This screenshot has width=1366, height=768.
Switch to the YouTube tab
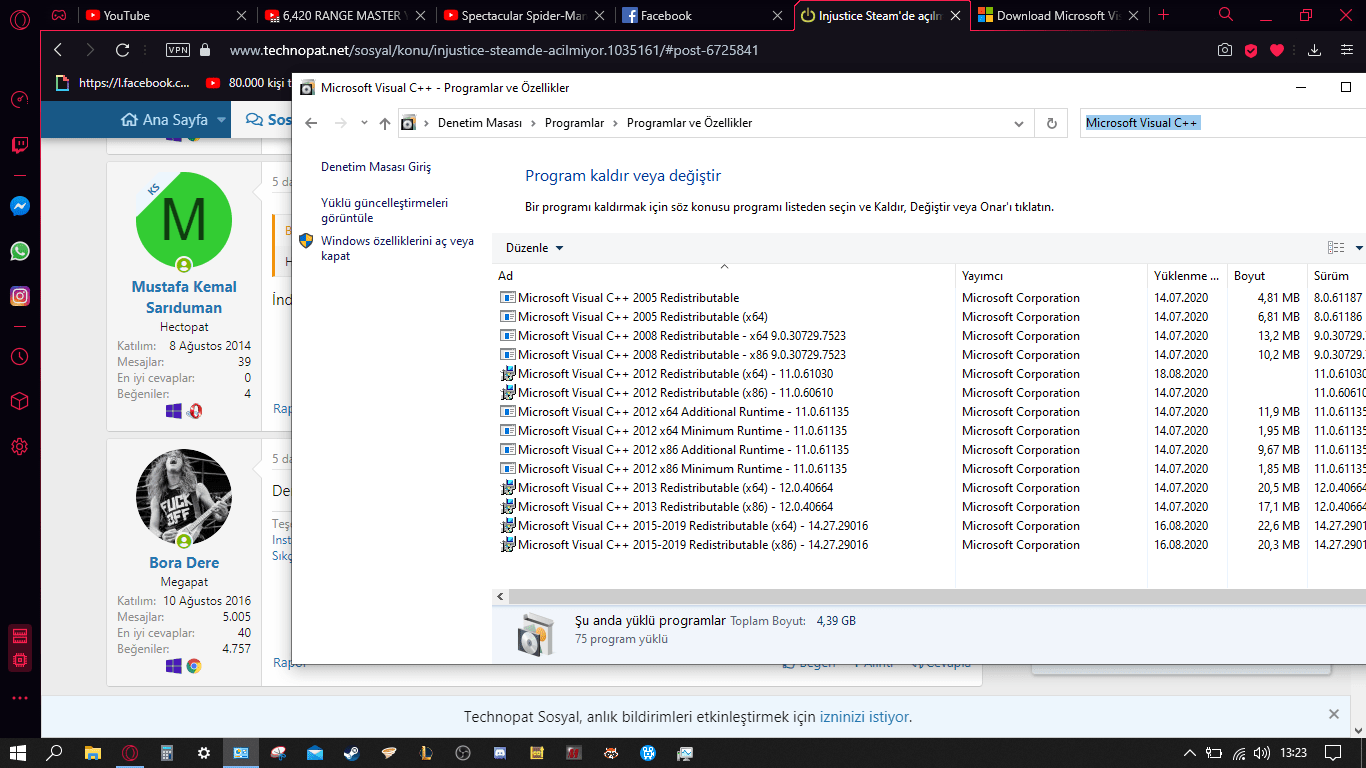point(165,16)
